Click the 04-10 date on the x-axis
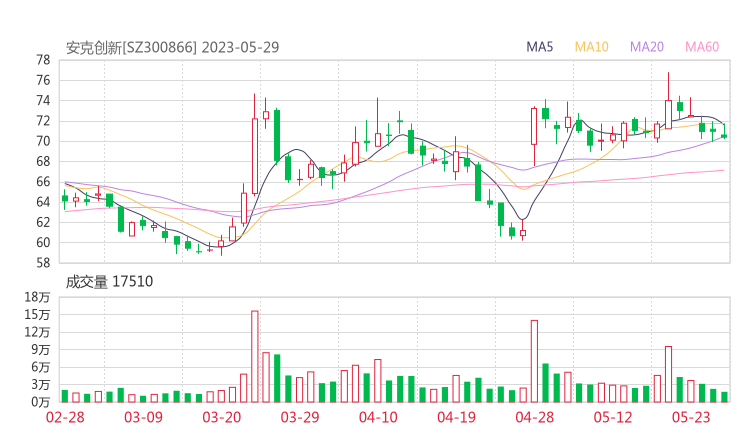This screenshot has width=740, height=440. (378, 417)
